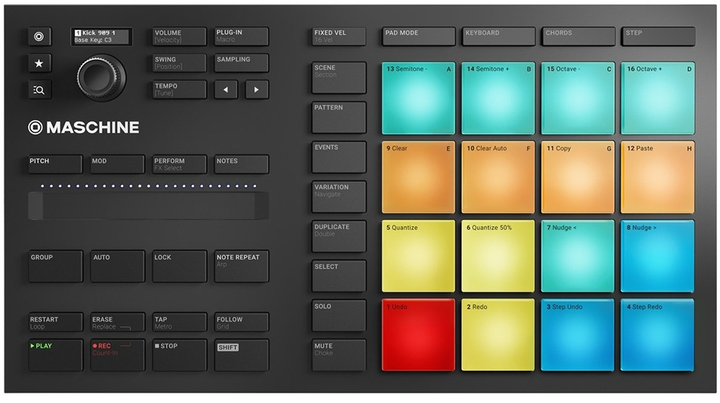Select the STEP mode button

pyautogui.click(x=657, y=37)
